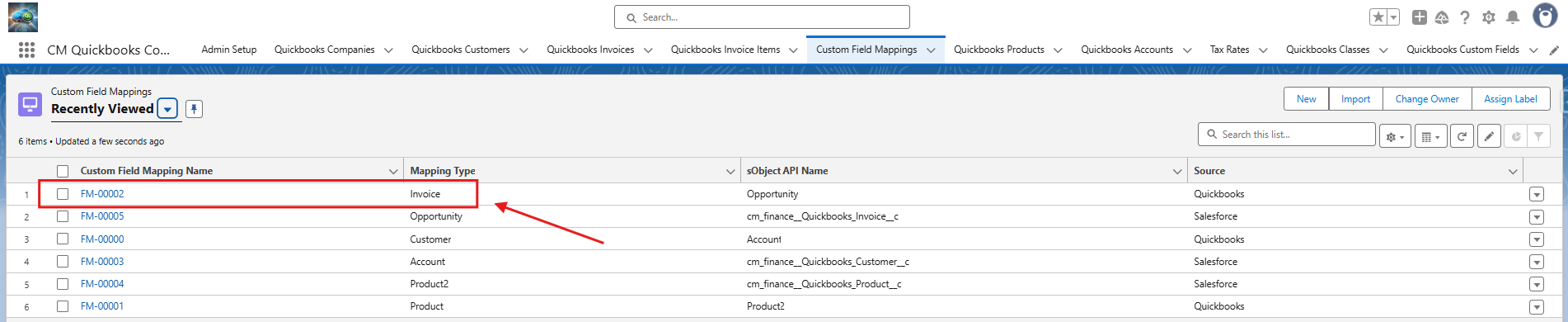Open the Quickbooks Products tab
This screenshot has height=322, width=1568.
coord(999,50)
